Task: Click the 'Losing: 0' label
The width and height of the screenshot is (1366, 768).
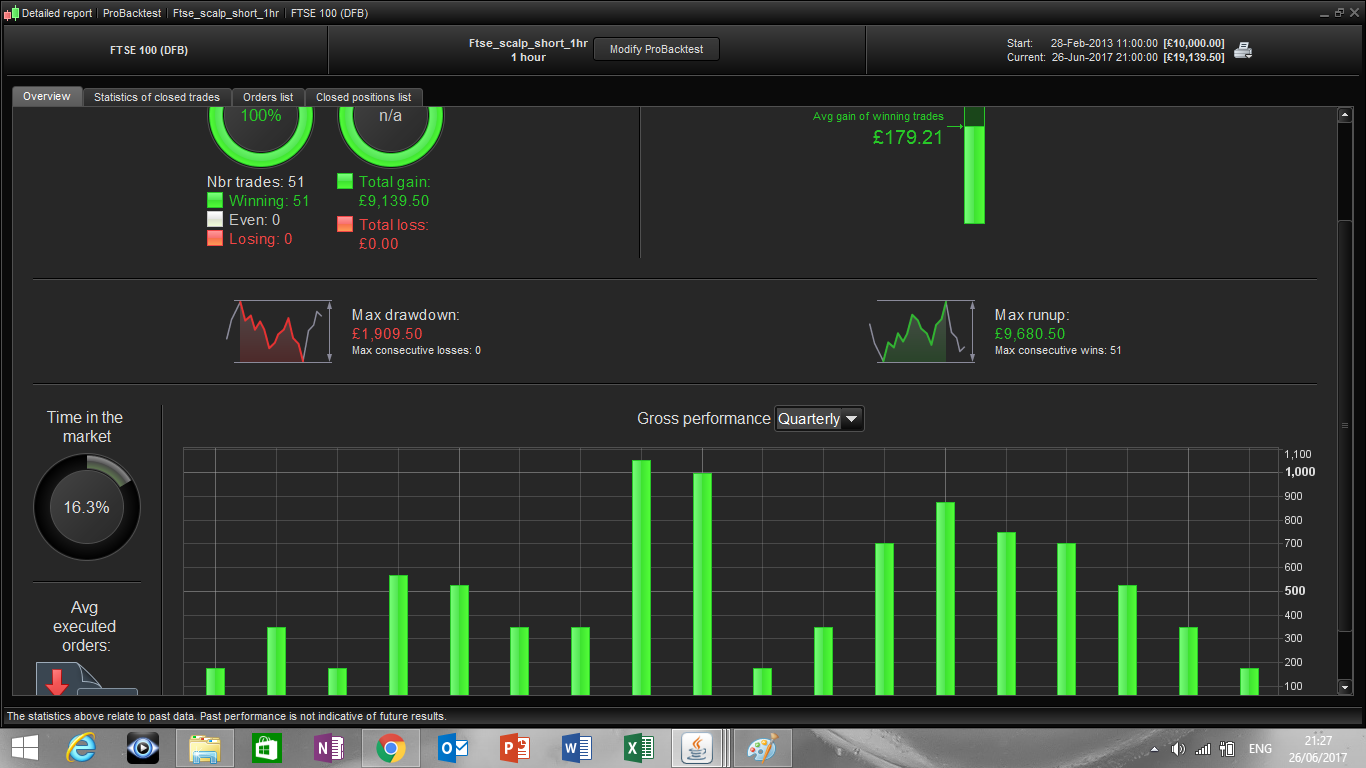Action: click(261, 239)
